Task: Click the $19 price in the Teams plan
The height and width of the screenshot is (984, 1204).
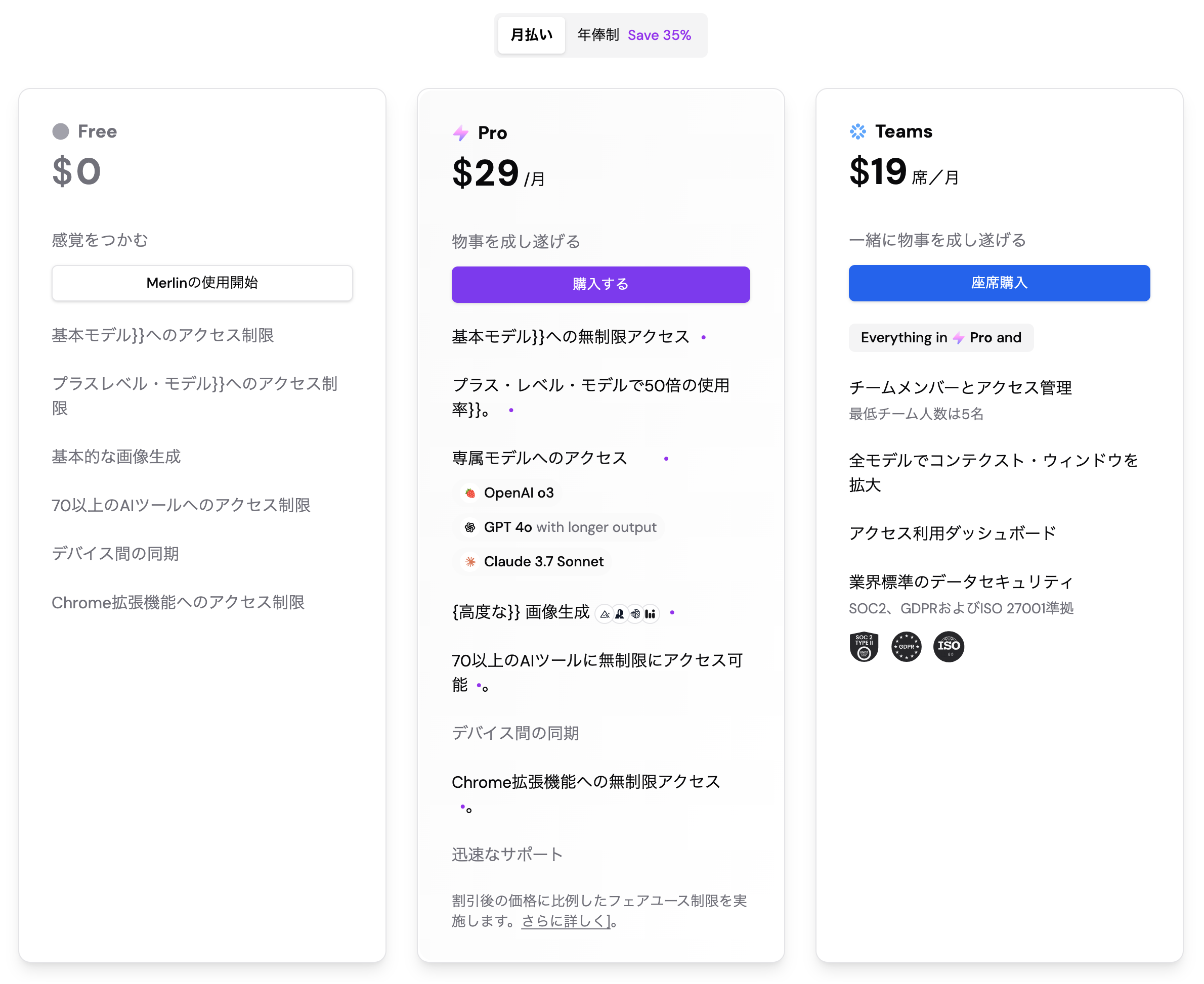Action: (878, 172)
